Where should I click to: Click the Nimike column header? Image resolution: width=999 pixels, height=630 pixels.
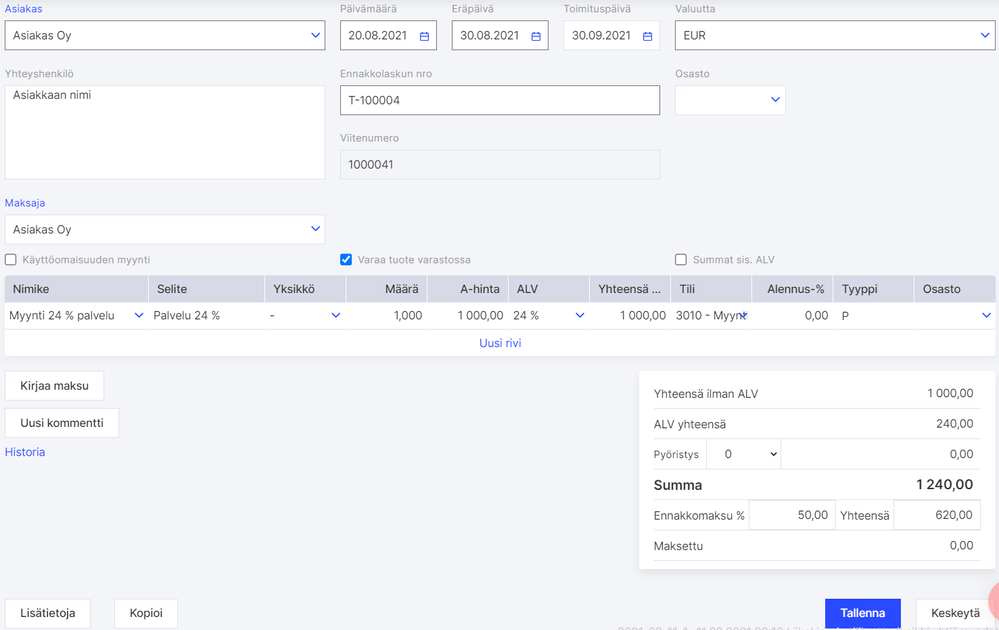pyautogui.click(x=76, y=289)
